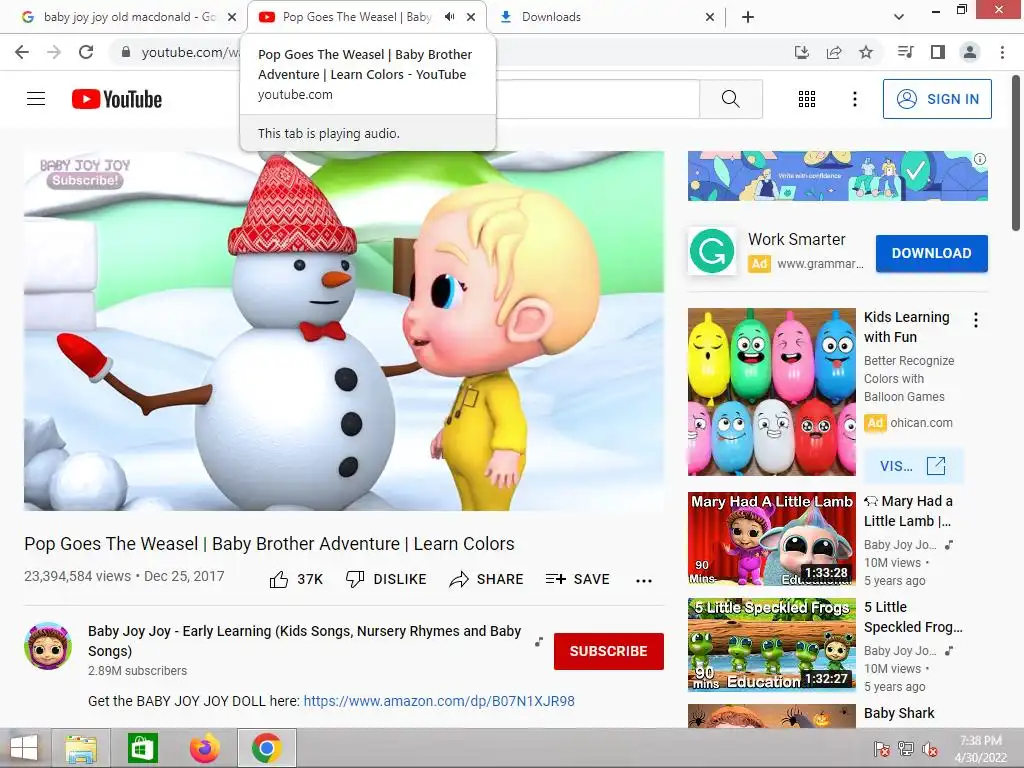Open the Baby Joy Joy channel name link

pos(304,641)
